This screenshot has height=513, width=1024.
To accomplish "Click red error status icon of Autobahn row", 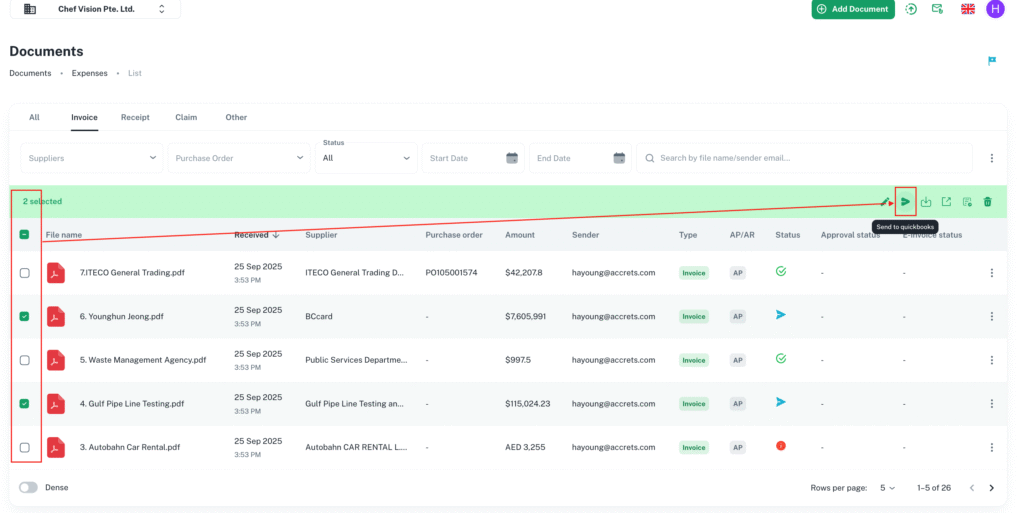I will pos(780,446).
